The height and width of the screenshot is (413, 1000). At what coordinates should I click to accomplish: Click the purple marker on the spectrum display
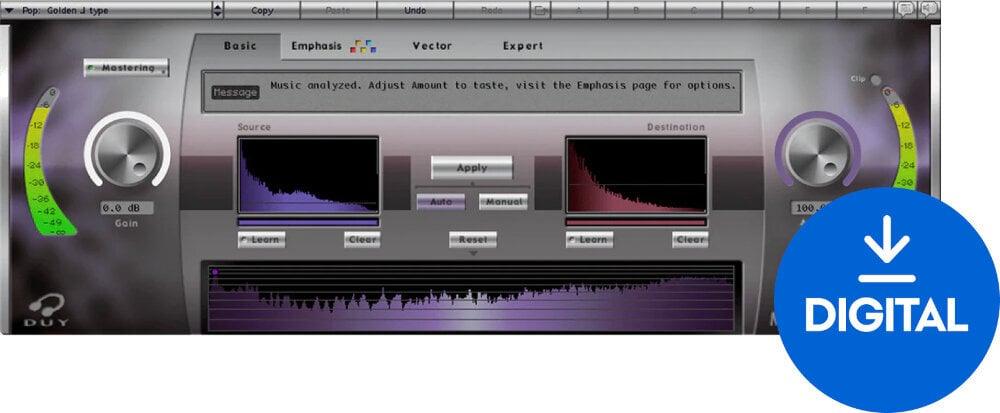coord(215,272)
